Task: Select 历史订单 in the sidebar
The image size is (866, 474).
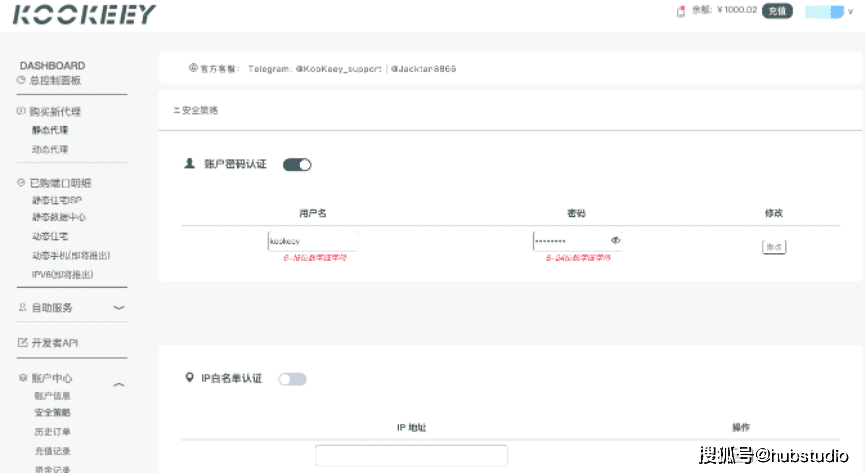Action: [52, 432]
